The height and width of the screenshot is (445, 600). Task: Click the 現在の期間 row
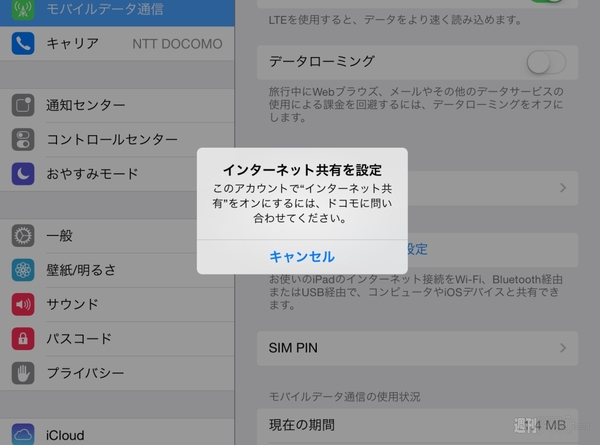click(x=417, y=425)
